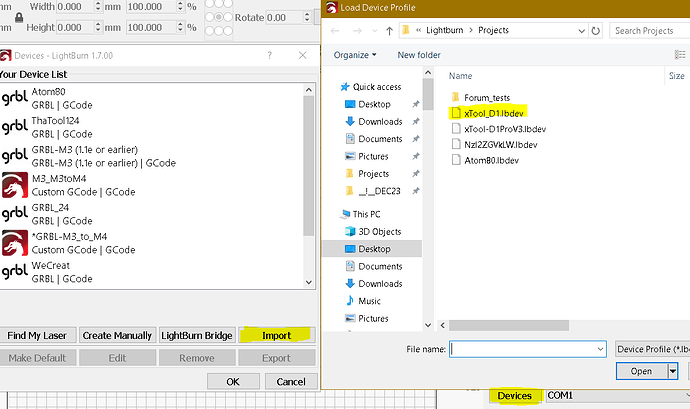Open pinned Downloads under Quick access
690x409 pixels.
coord(380,122)
